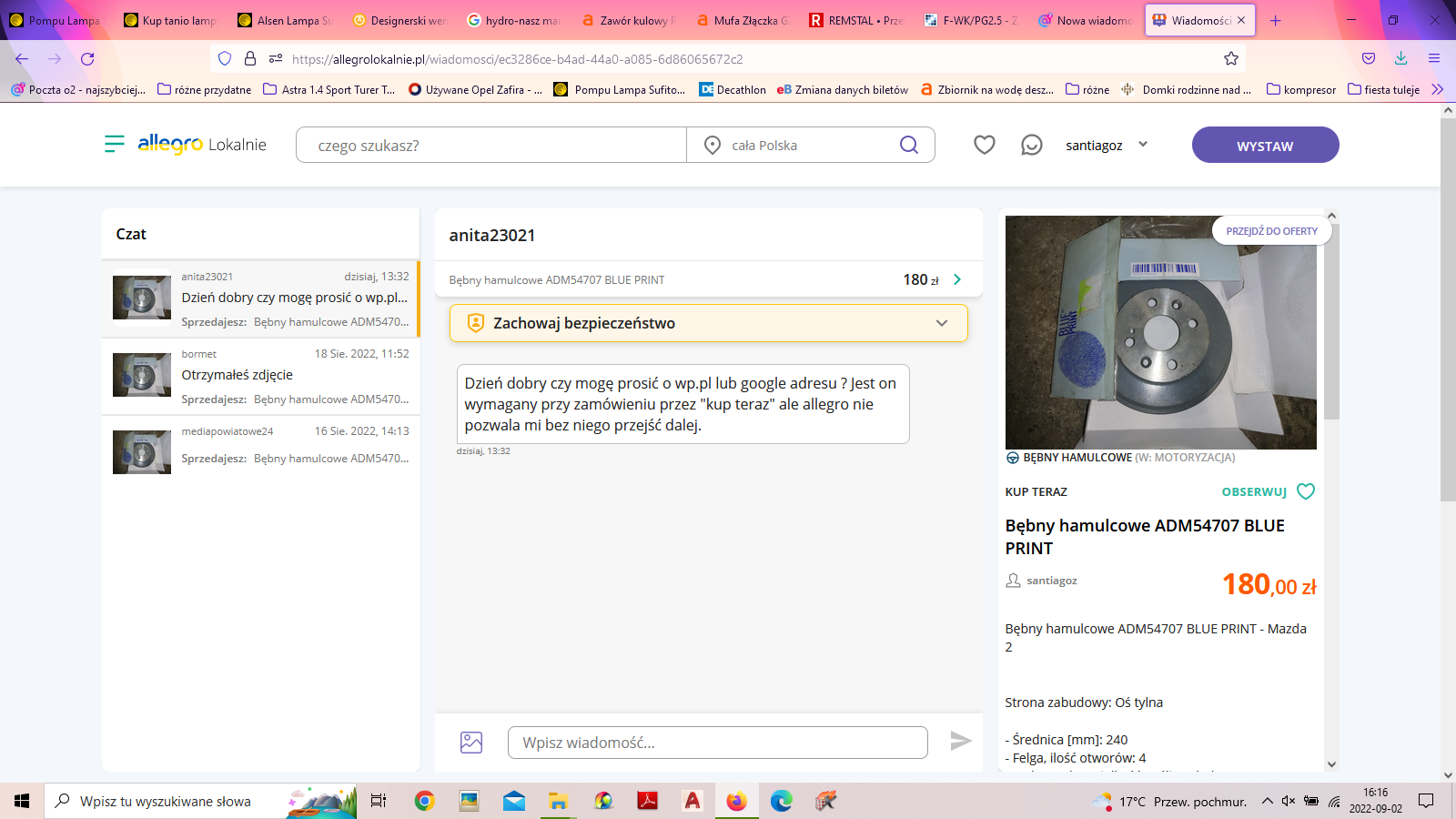Open the notification center icon
1456x819 pixels.
(x=1426, y=801)
